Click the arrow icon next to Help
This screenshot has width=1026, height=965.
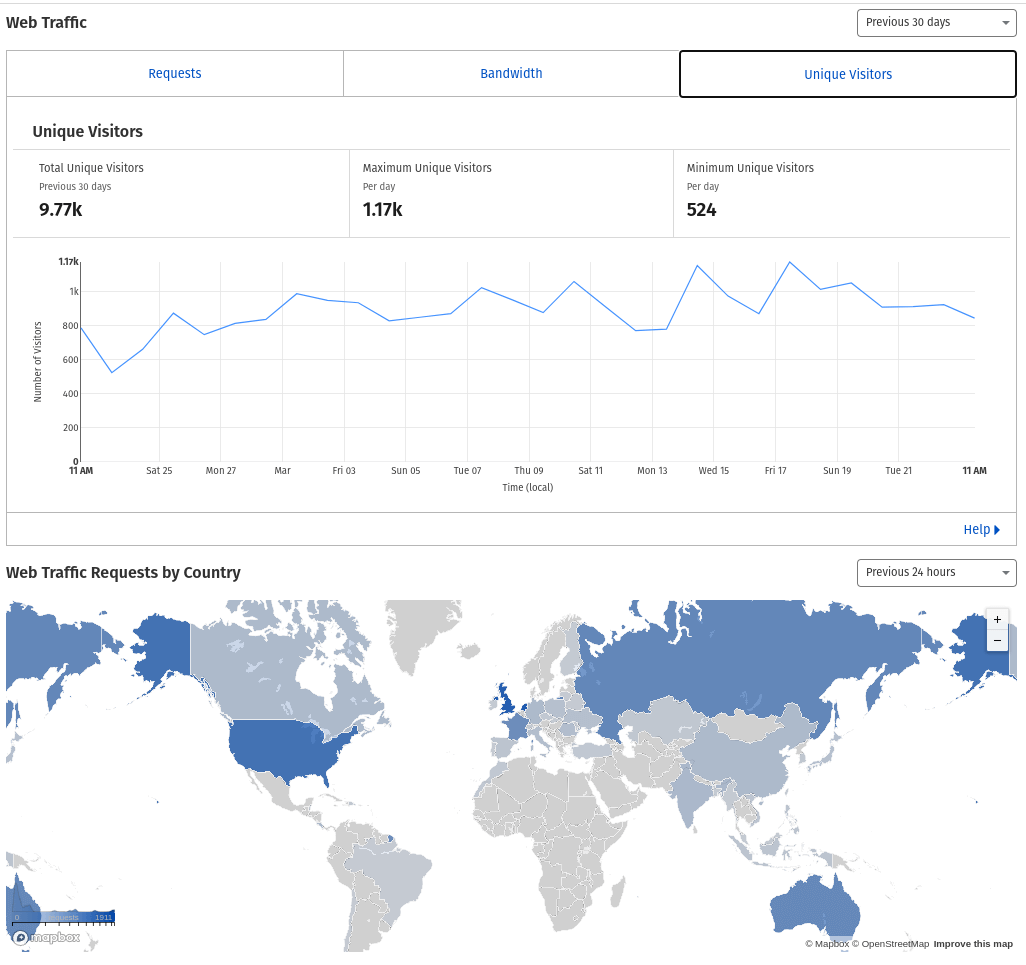997,530
